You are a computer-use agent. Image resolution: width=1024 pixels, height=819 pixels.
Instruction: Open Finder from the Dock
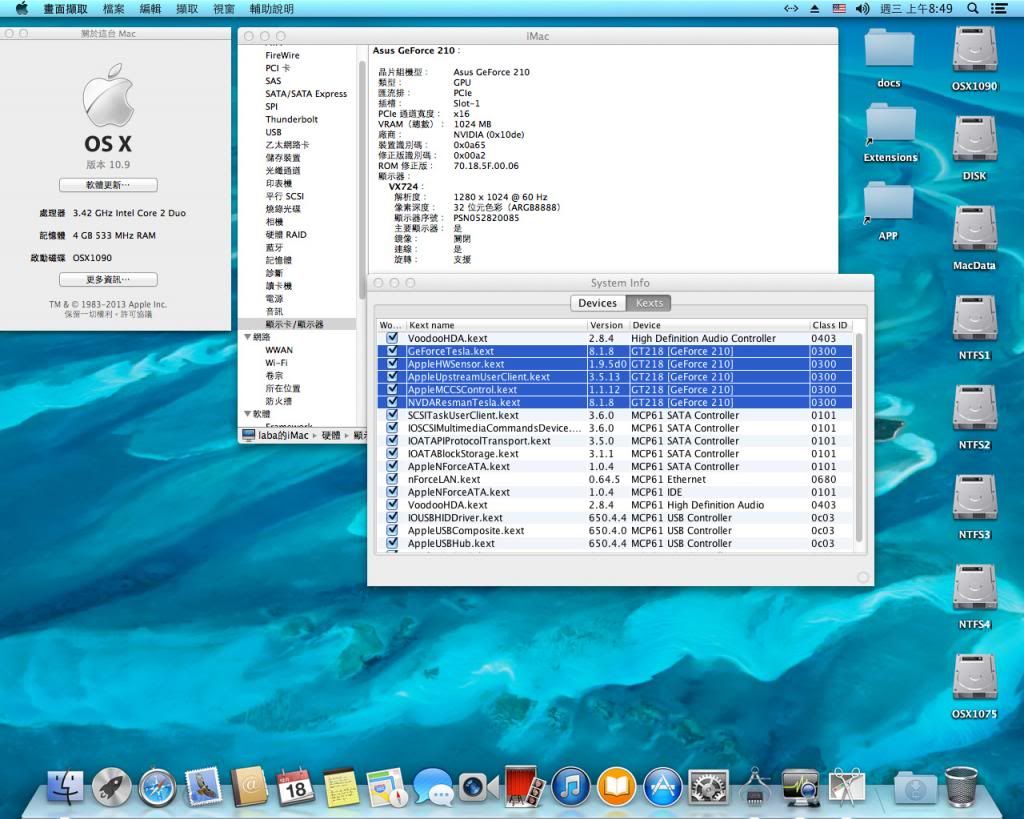click(x=65, y=786)
